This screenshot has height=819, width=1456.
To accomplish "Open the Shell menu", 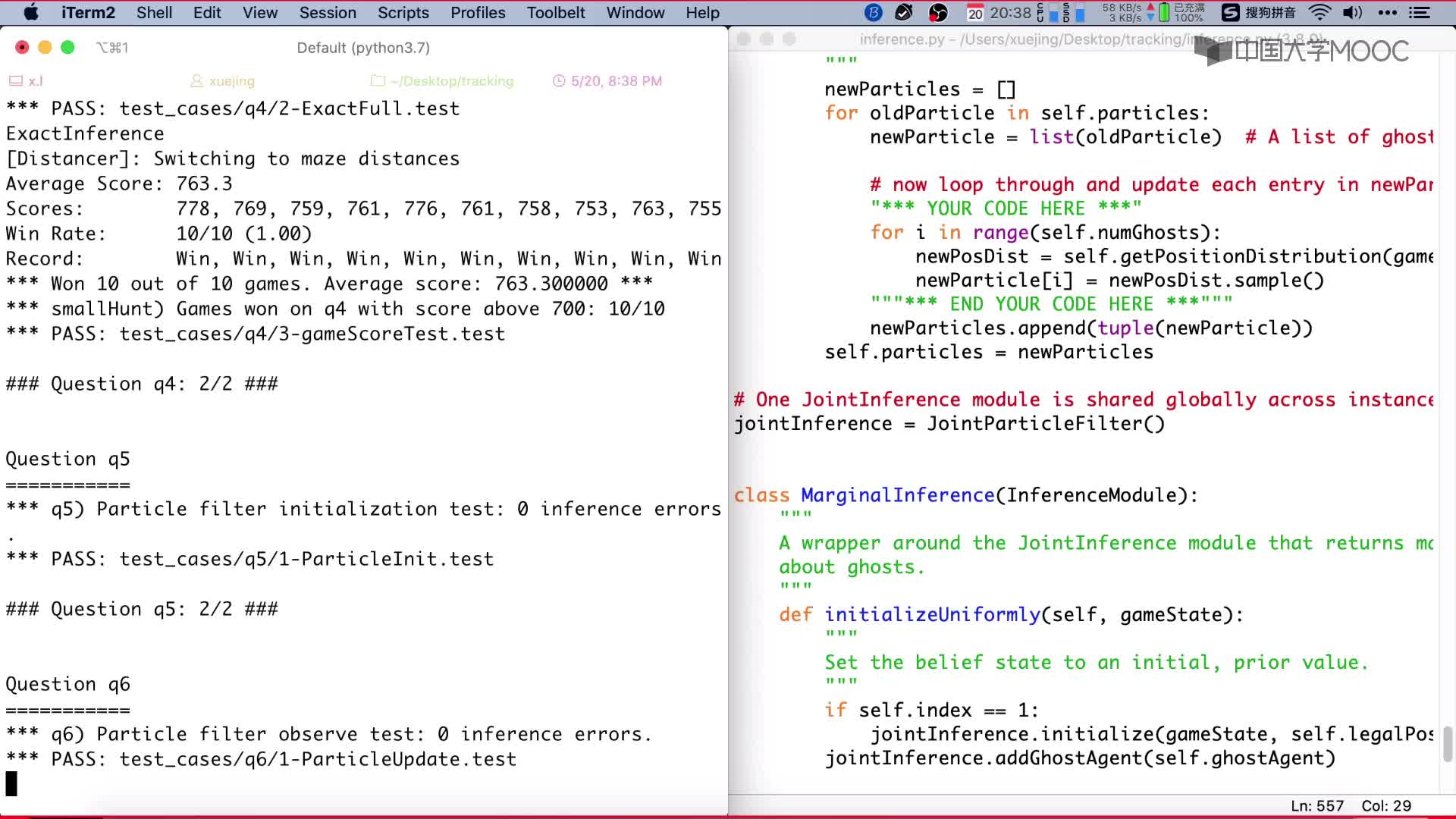I will click(154, 12).
